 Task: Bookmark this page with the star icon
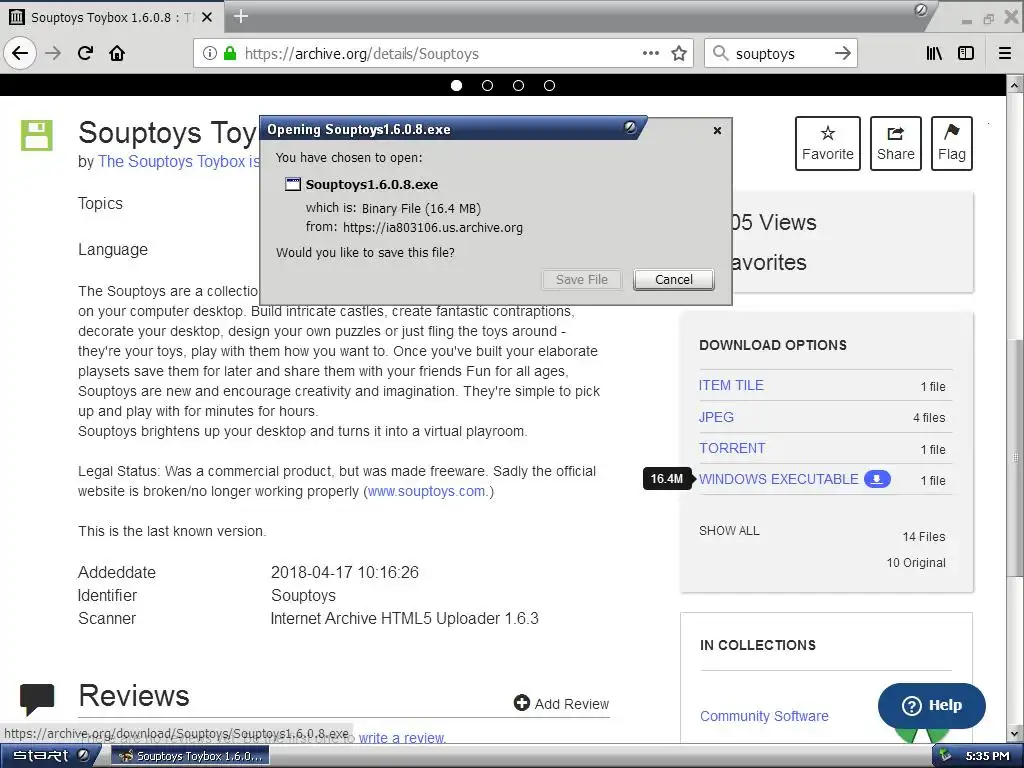click(679, 54)
